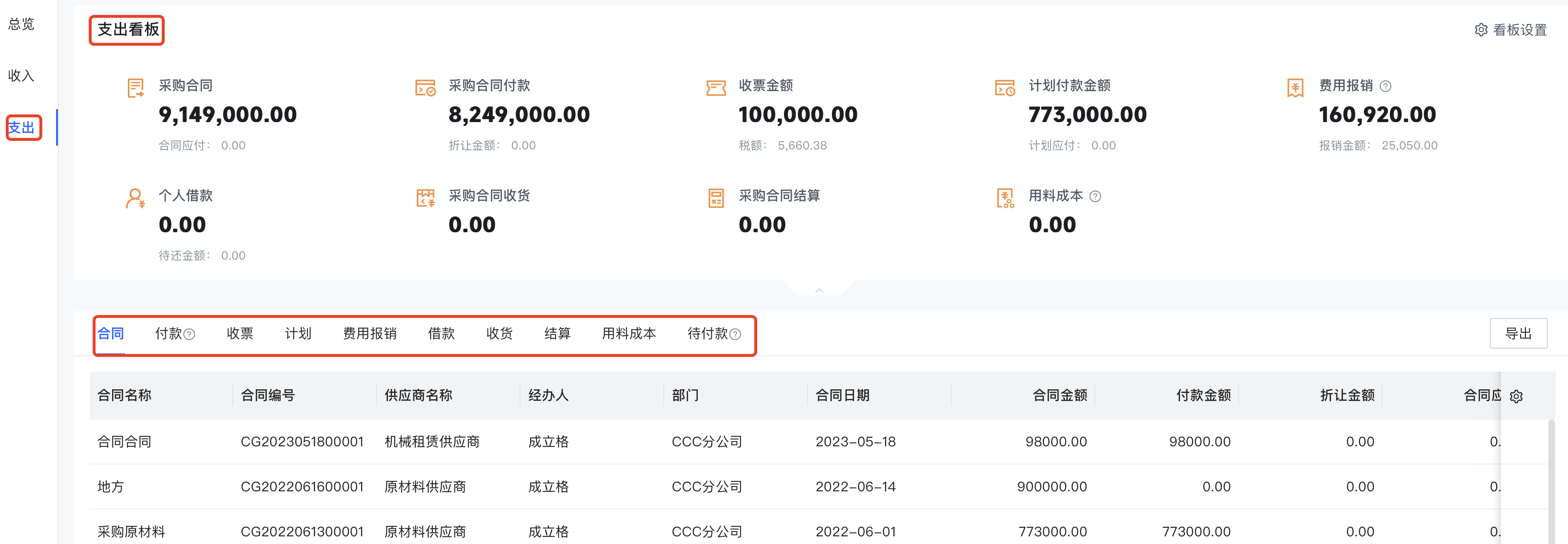This screenshot has height=544, width=1568.
Task: Click the table vertical scrollbar
Action: (x=1552, y=481)
